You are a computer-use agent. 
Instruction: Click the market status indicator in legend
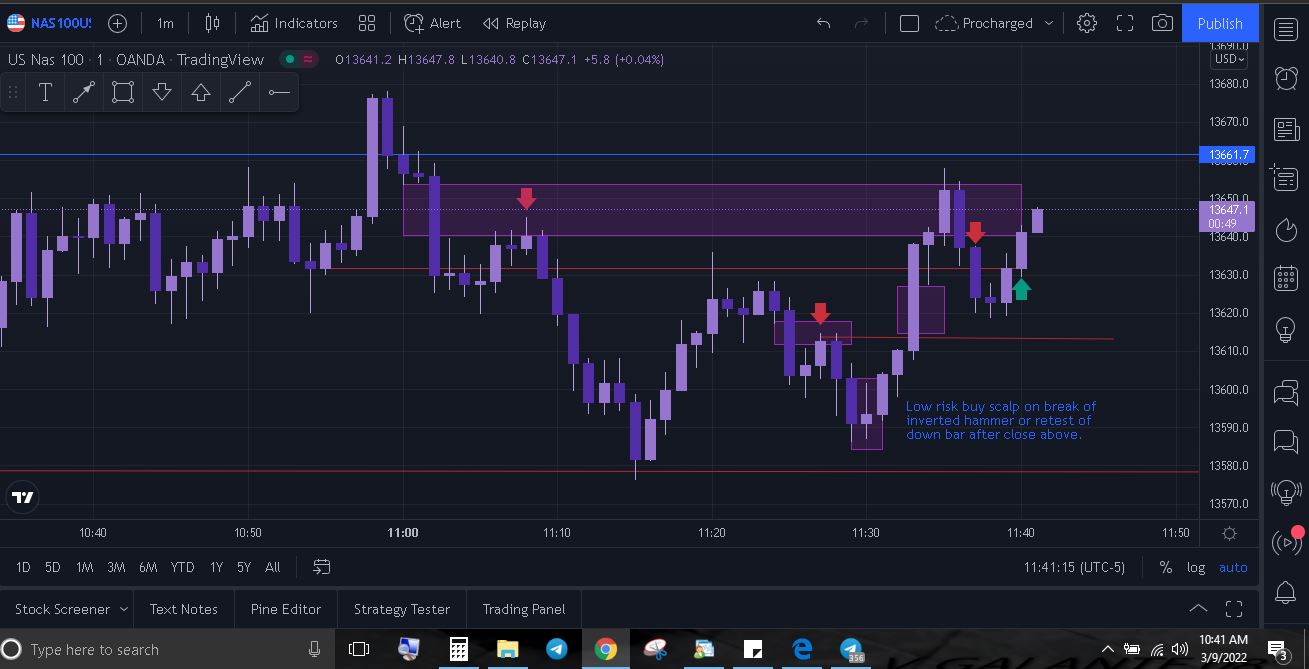[x=290, y=59]
